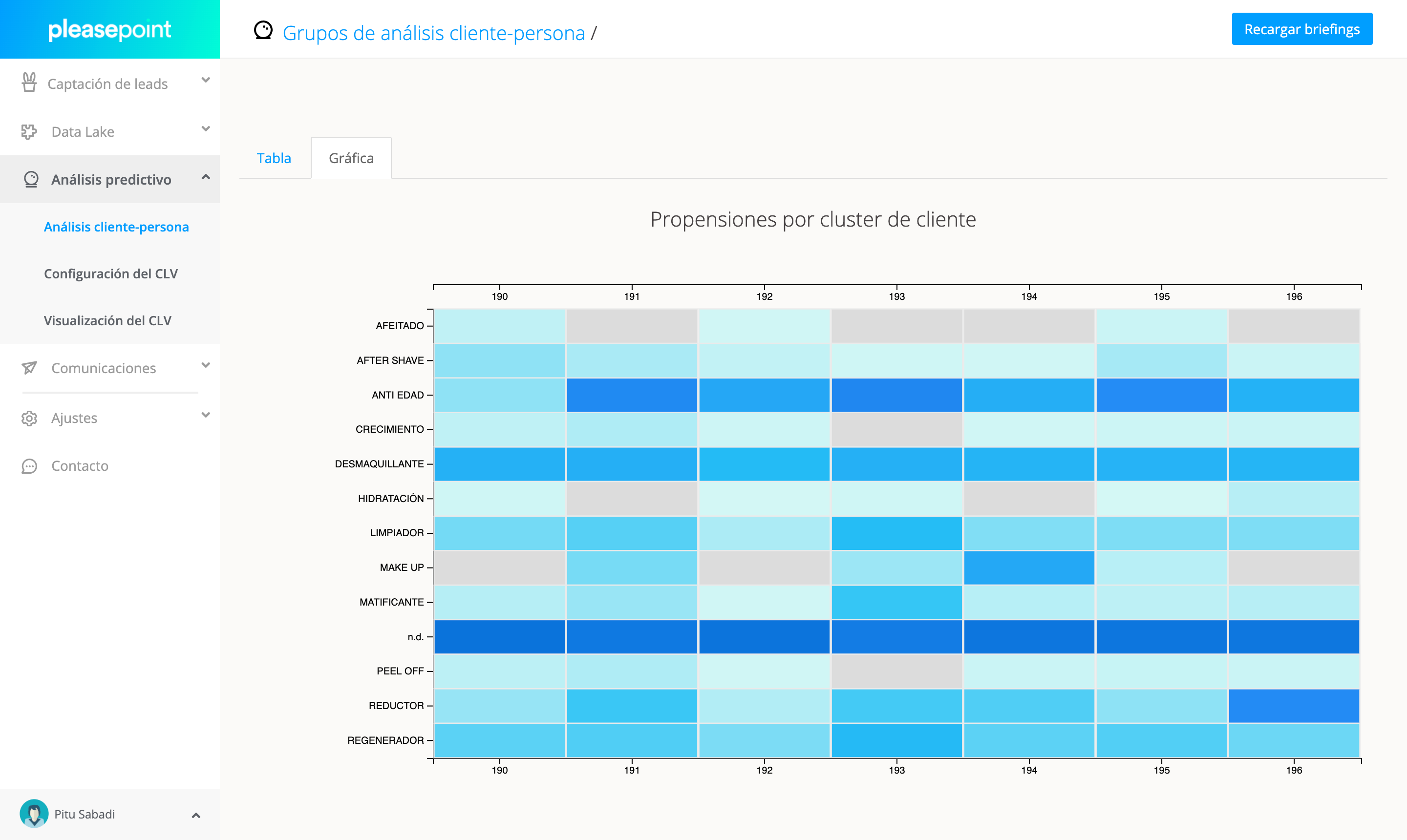Expand the Captación de leads menu
The image size is (1407, 840).
(x=206, y=81)
